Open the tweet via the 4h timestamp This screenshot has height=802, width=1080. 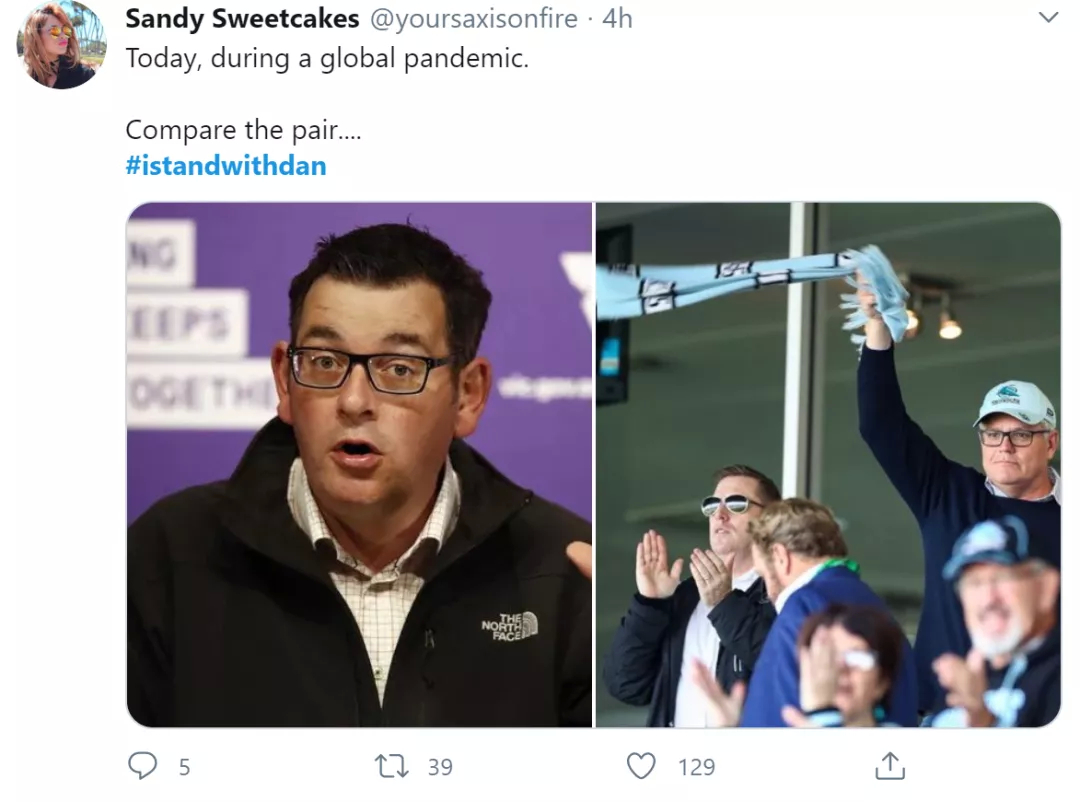617,19
